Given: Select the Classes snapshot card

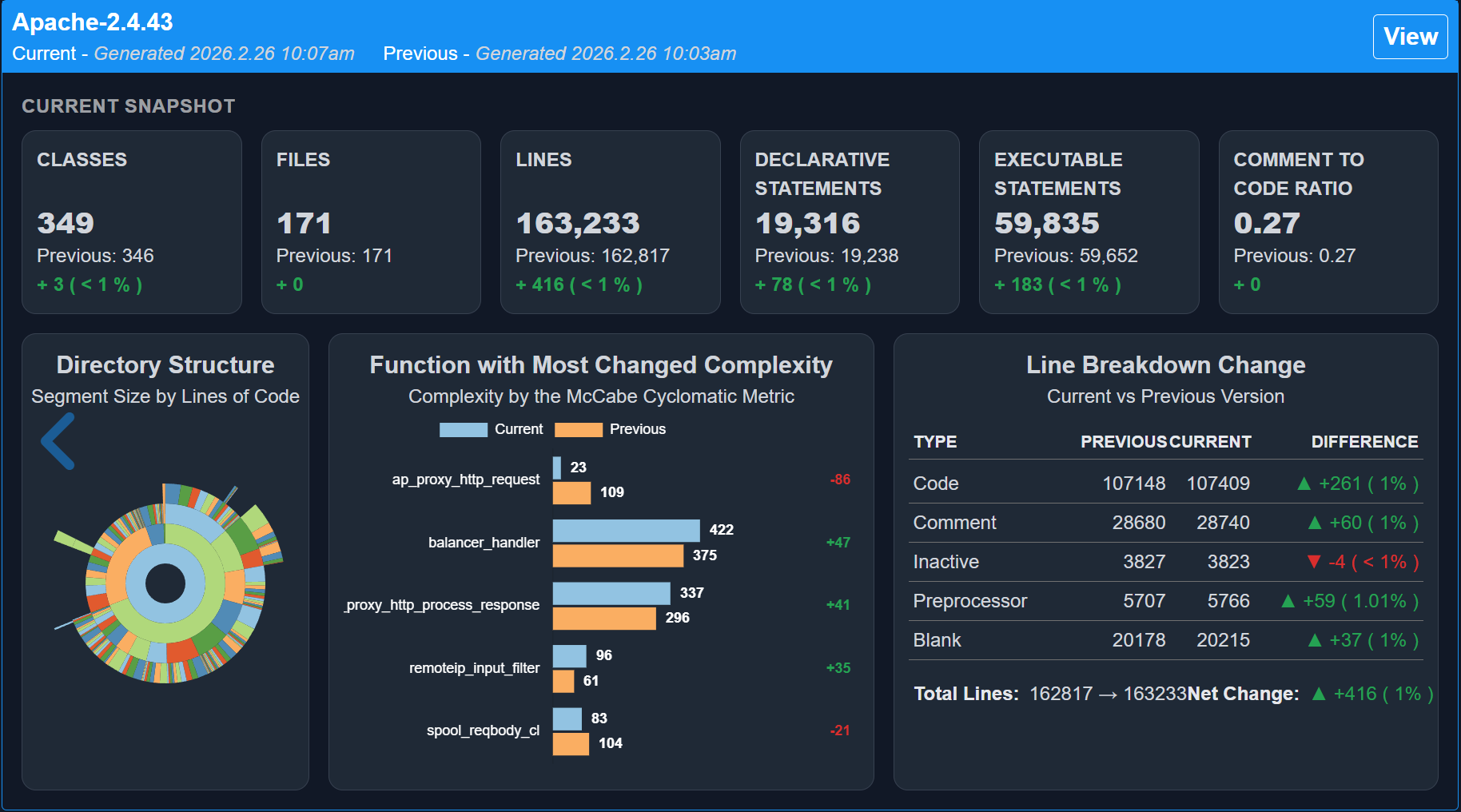Looking at the screenshot, I should tap(132, 222).
